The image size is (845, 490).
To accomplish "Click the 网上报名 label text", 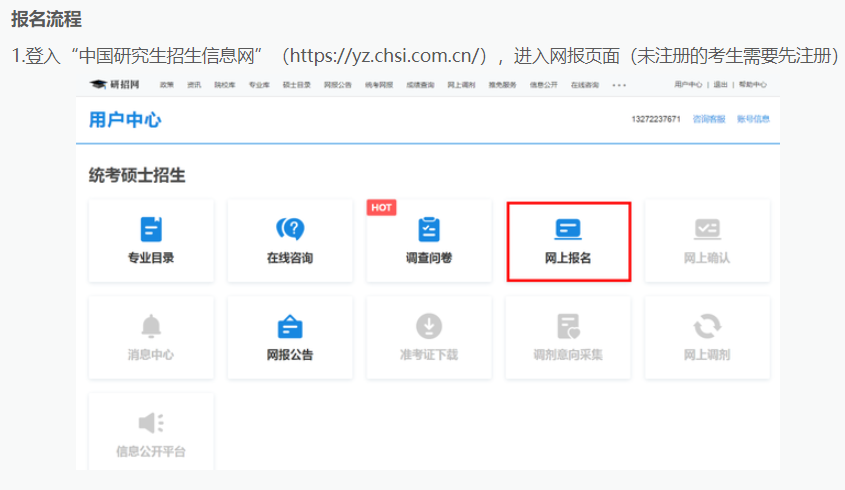I will pos(568,258).
